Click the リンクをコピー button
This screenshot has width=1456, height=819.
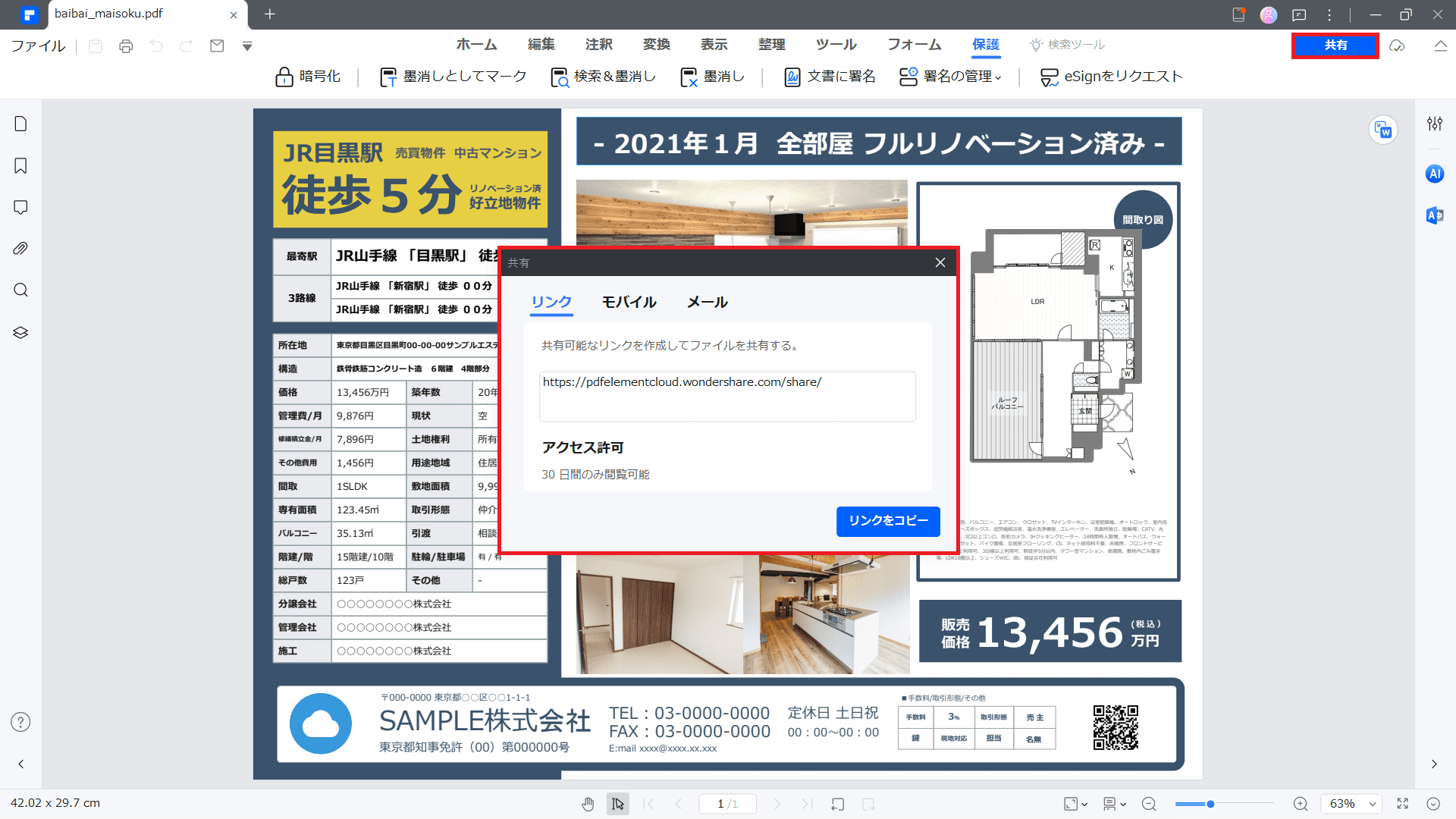pos(888,521)
